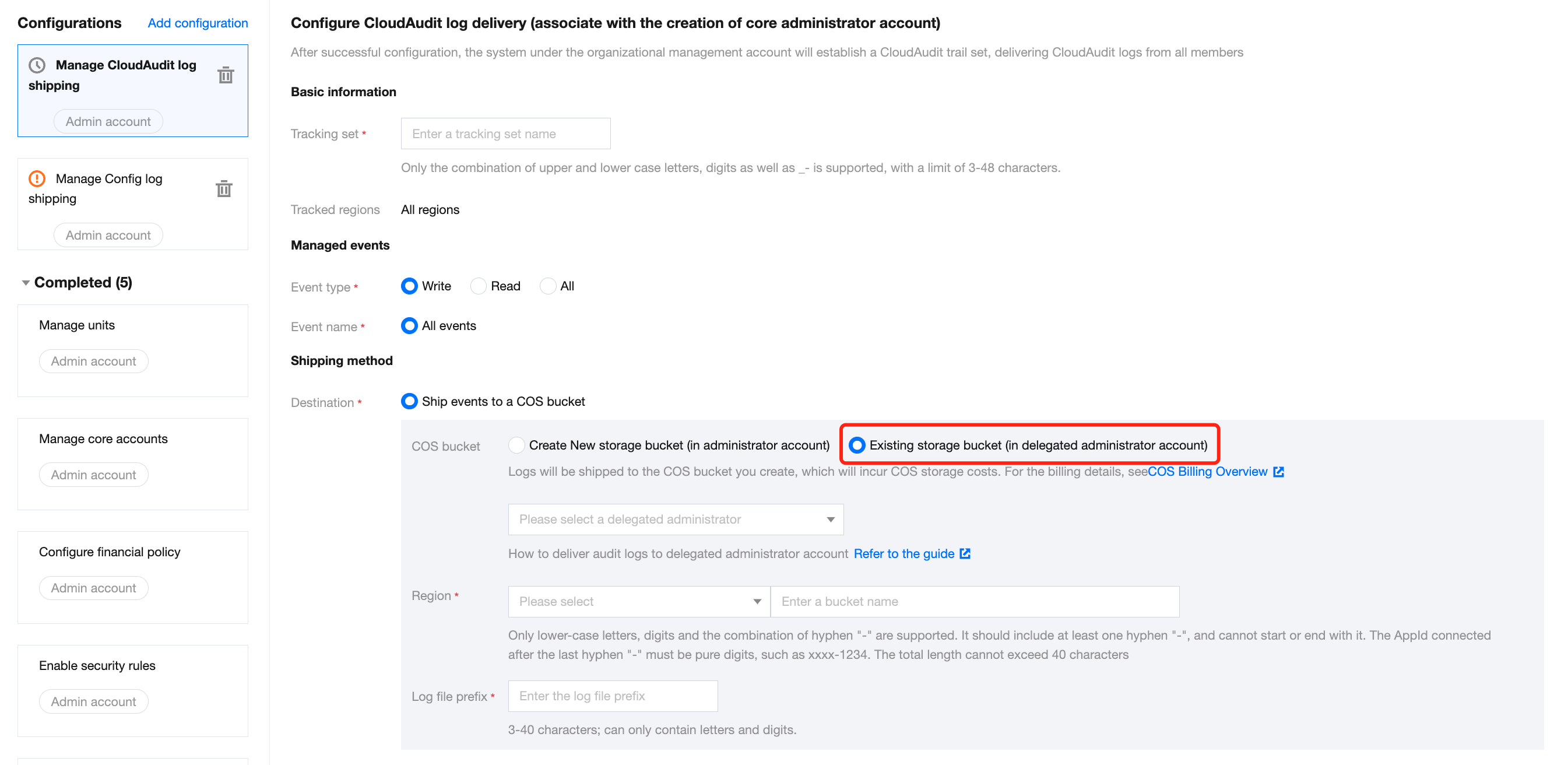
Task: Open Manage units configuration item
Action: pyautogui.click(x=78, y=325)
